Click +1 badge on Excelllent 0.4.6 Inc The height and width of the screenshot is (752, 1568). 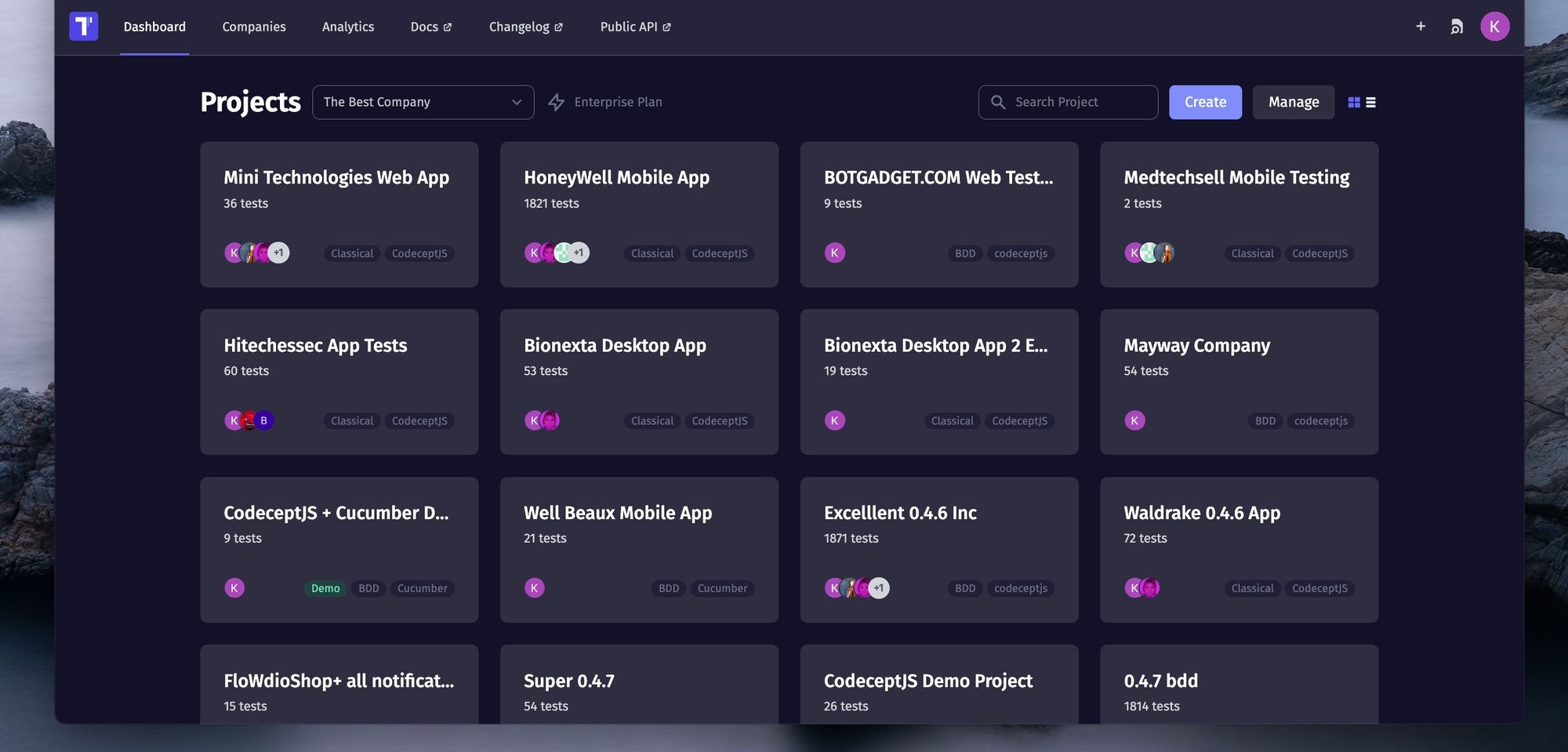coord(879,588)
